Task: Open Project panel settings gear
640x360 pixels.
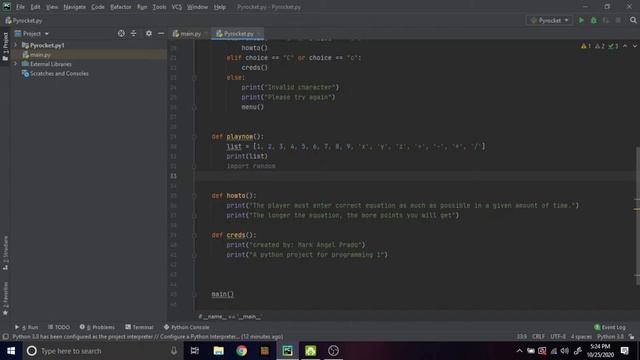Action: tap(149, 33)
